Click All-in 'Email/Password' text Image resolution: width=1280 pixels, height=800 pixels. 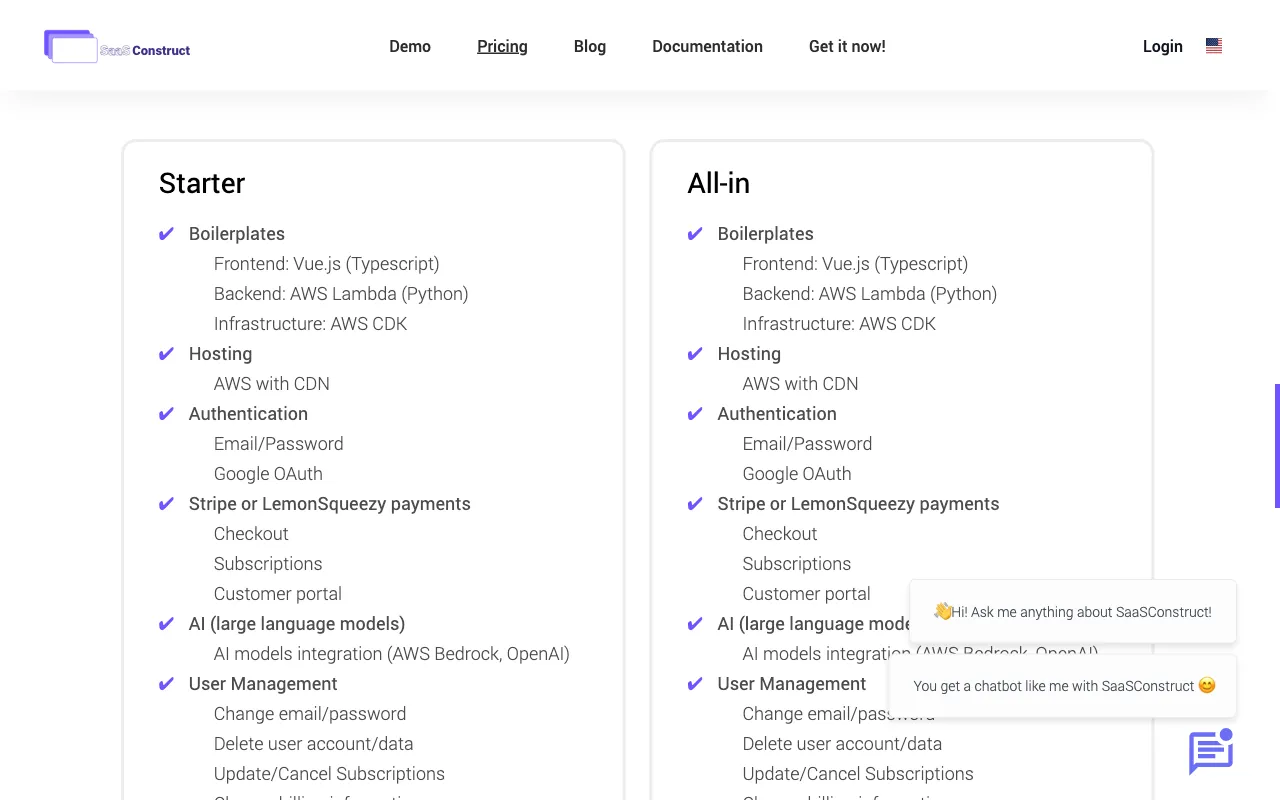coord(808,444)
